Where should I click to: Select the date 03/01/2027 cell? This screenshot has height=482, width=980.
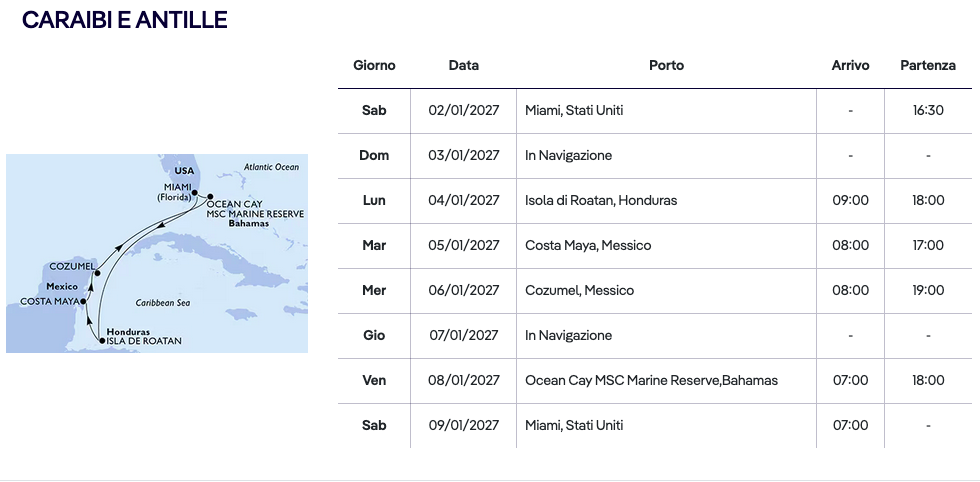[x=464, y=156]
